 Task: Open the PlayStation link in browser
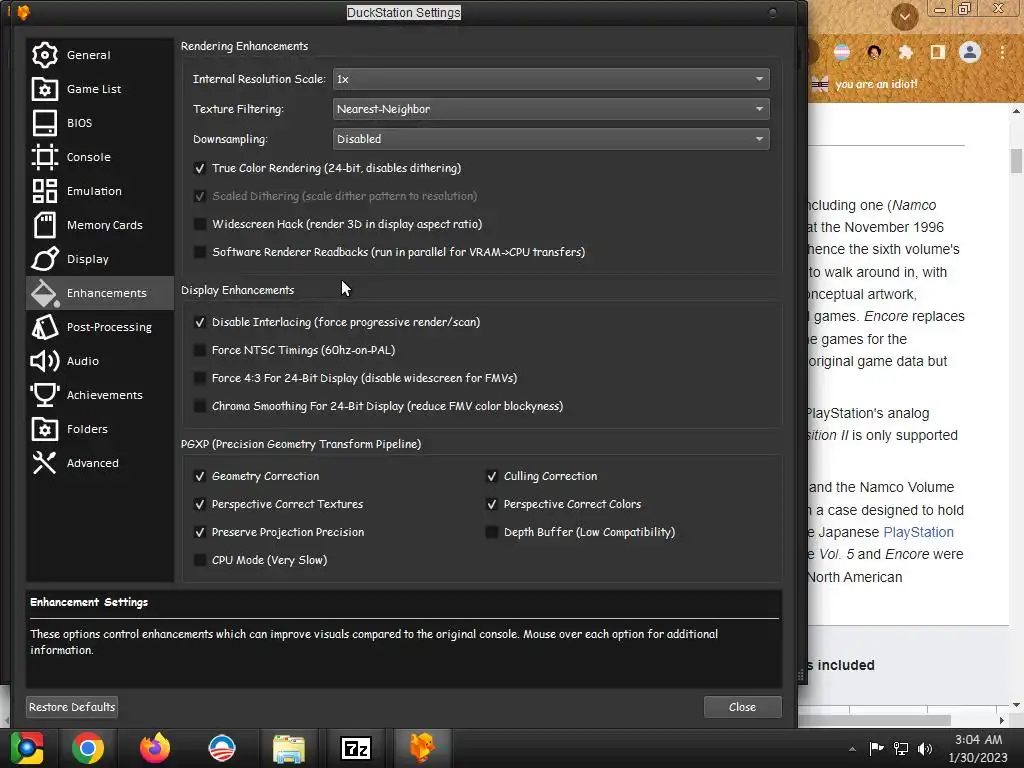[x=918, y=532]
